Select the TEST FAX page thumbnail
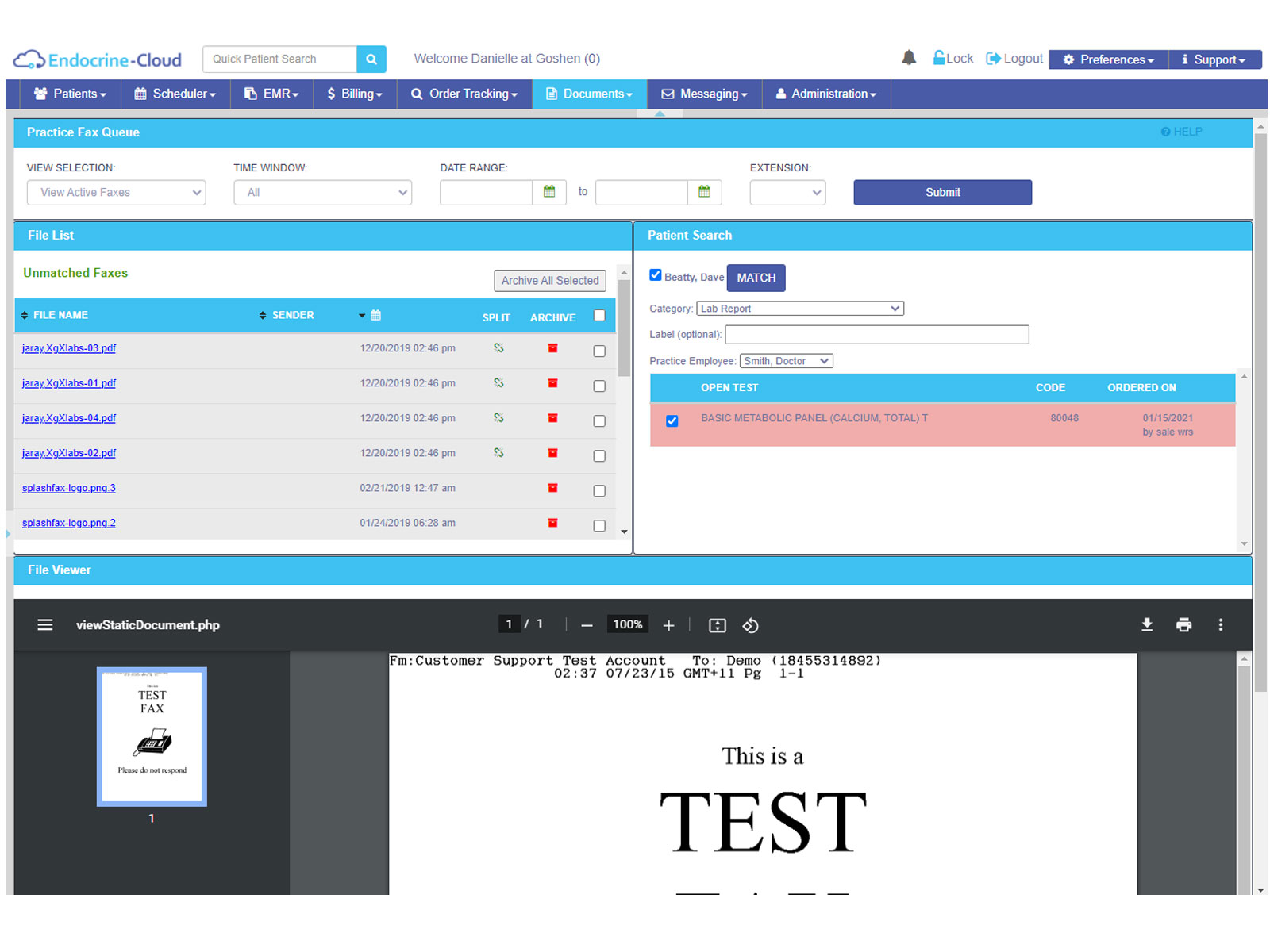The image size is (1270, 952). pyautogui.click(x=152, y=737)
